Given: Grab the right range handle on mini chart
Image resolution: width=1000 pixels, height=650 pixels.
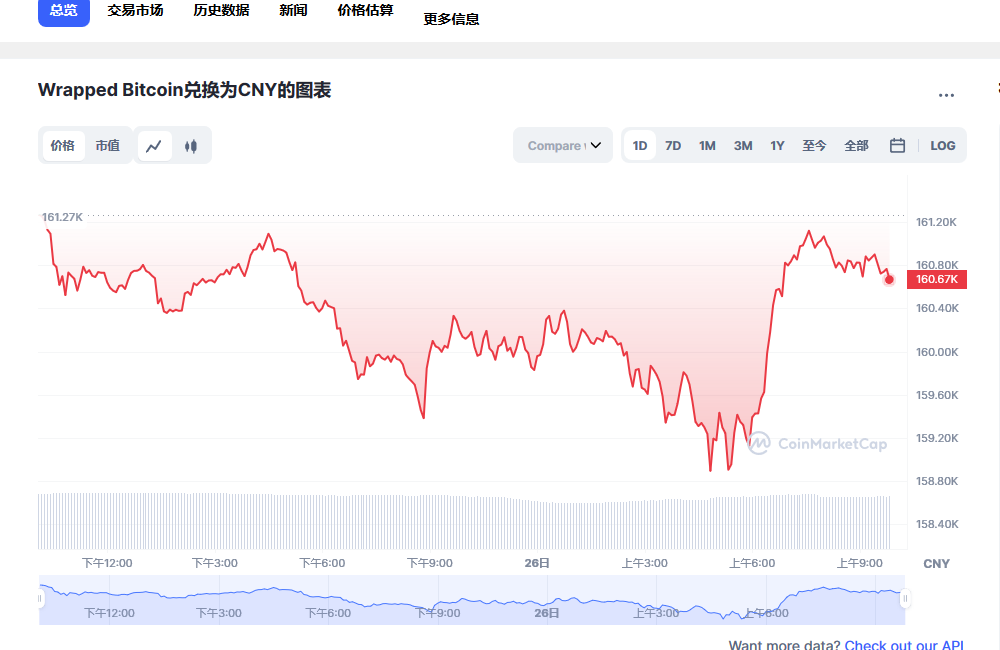Looking at the screenshot, I should pos(904,599).
